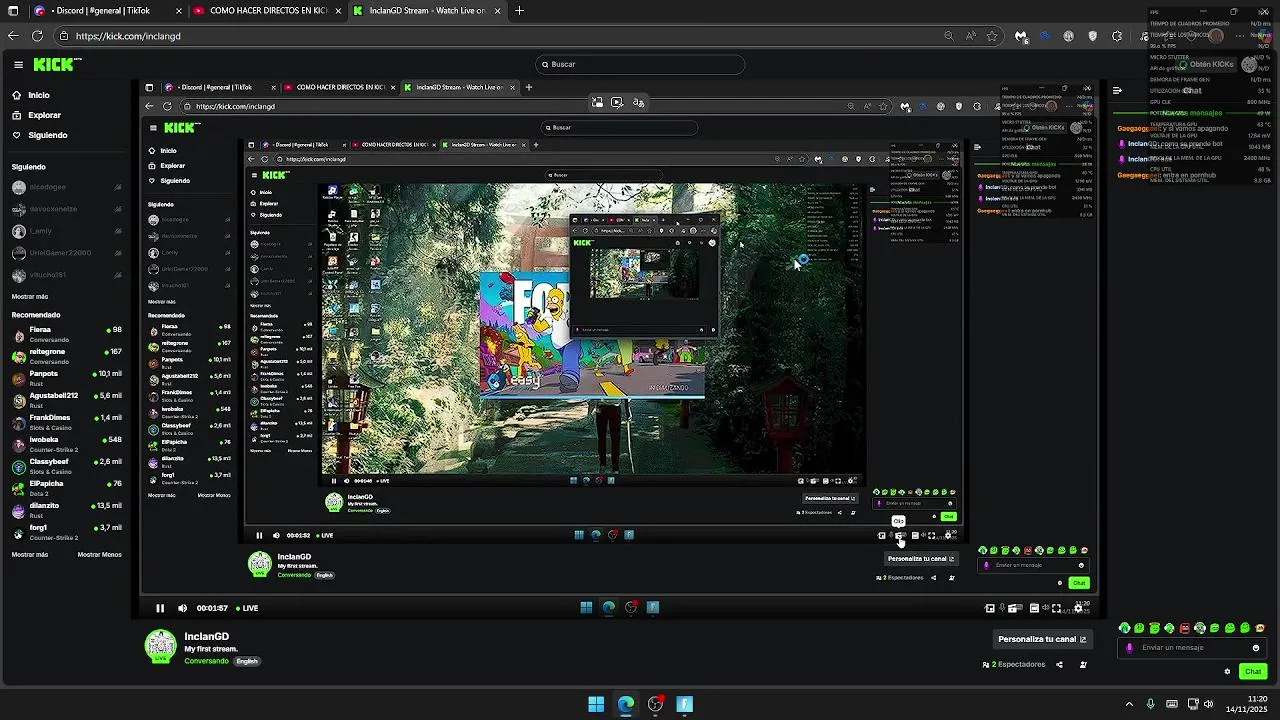Image resolution: width=1280 pixels, height=720 pixels.
Task: Click outermost address bar zoom magnifier icon
Action: pos(949,36)
